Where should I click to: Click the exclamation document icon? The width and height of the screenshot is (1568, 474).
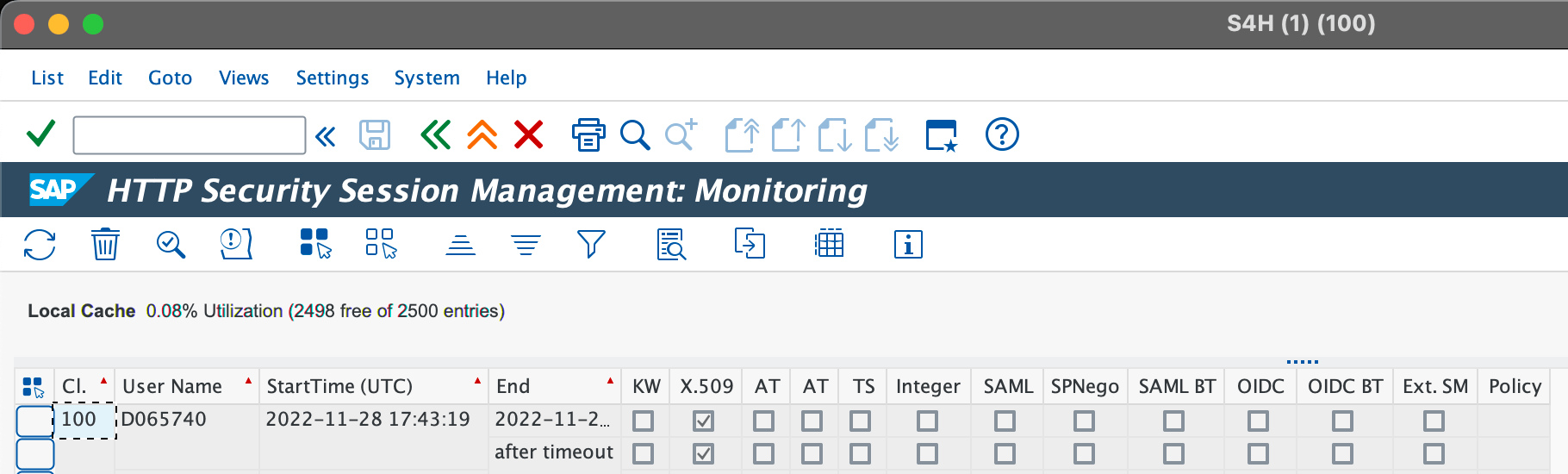point(236,245)
